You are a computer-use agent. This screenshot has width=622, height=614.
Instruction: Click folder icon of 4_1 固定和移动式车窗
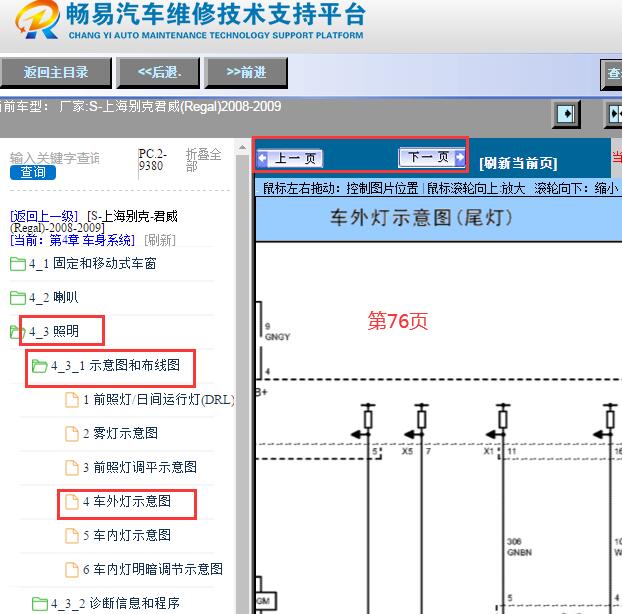point(17,264)
